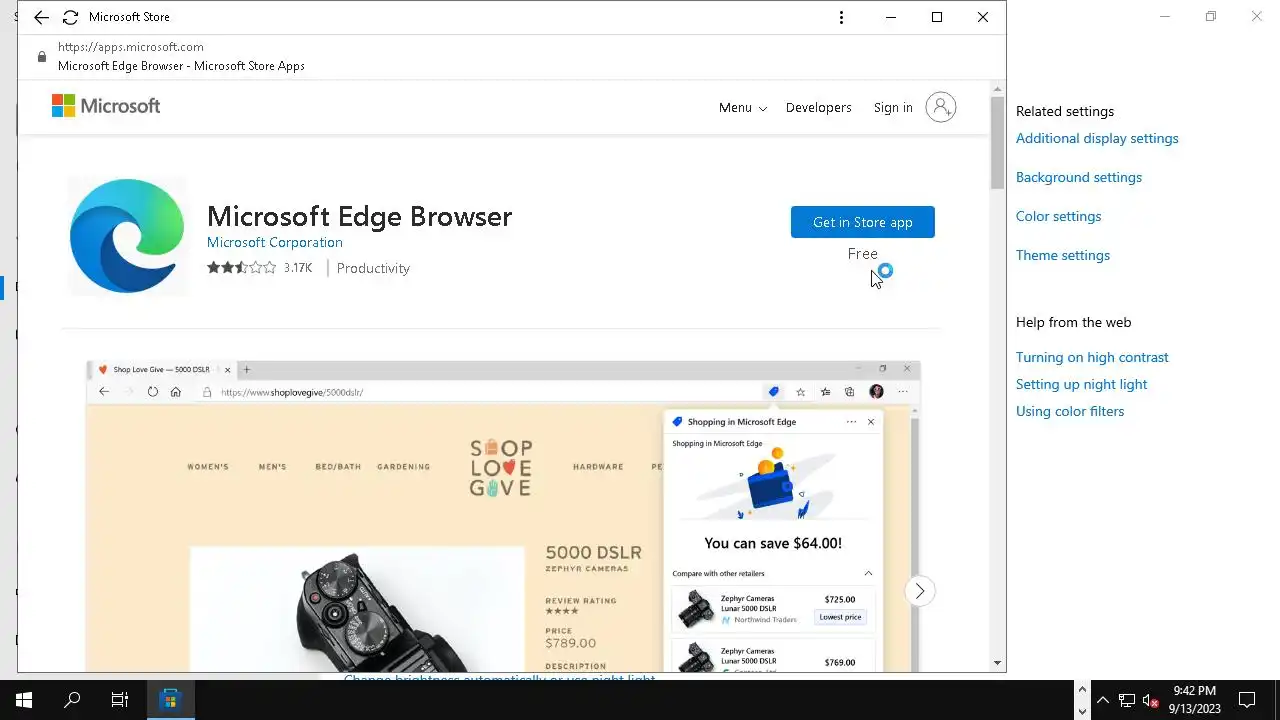Click the Microsoft Edge app logo
This screenshot has height=720, width=1280.
[127, 236]
